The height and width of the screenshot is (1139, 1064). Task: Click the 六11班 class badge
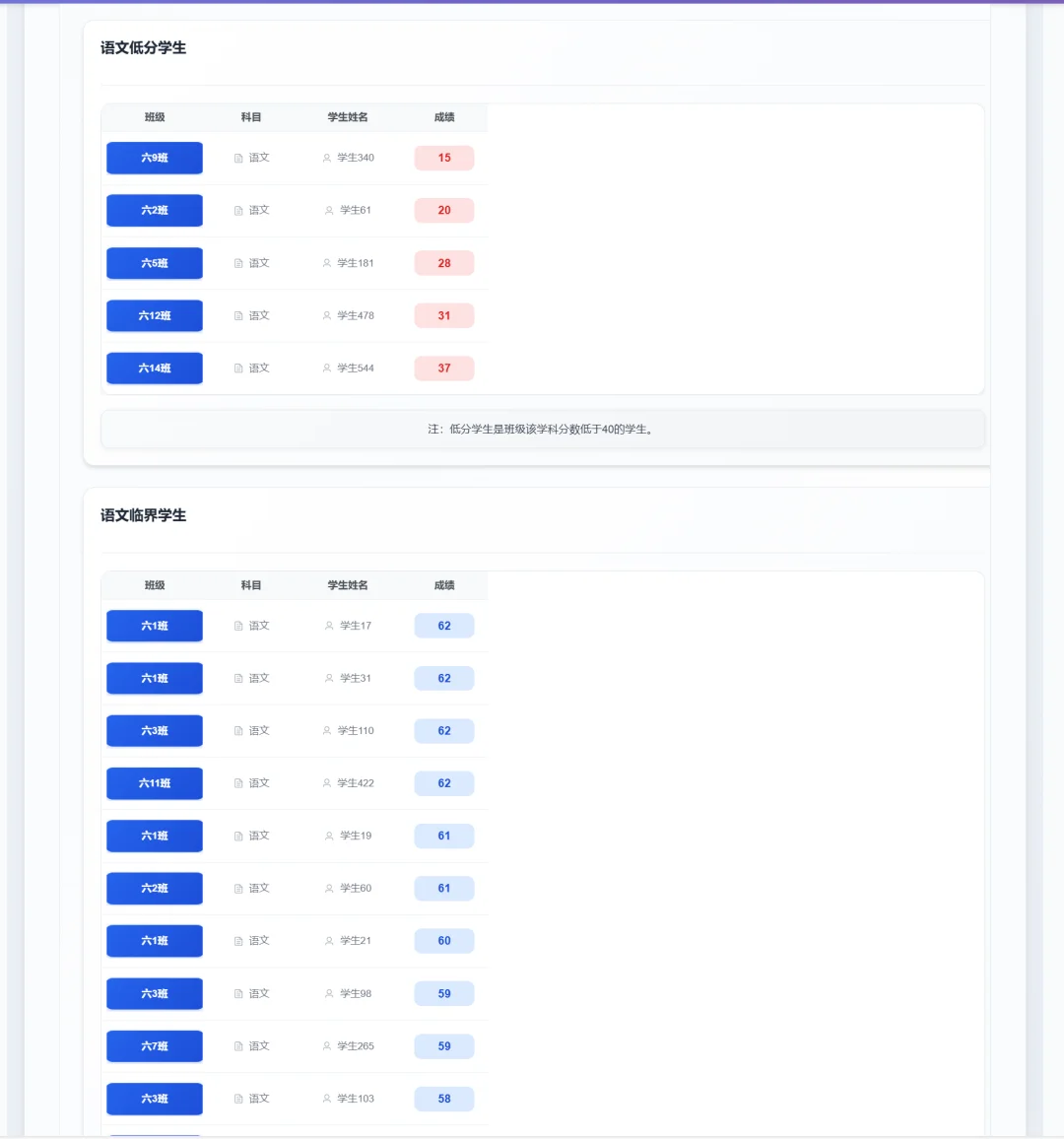point(154,783)
